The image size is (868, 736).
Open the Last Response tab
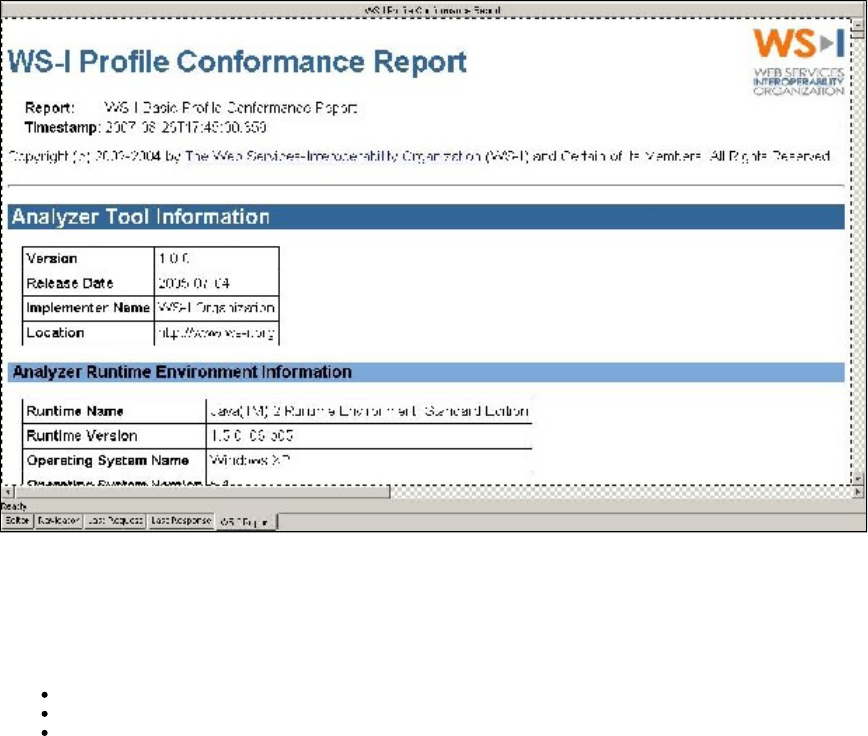[x=181, y=521]
